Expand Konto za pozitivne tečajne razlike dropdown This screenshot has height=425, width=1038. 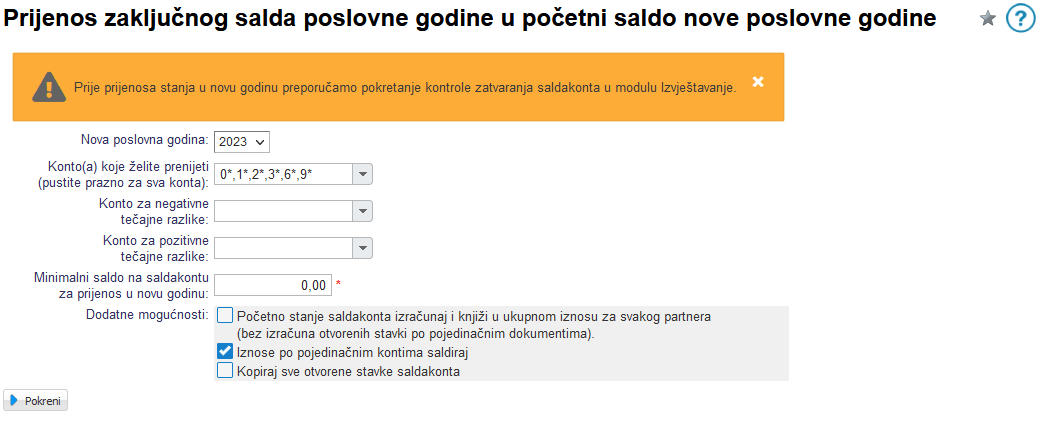[362, 246]
